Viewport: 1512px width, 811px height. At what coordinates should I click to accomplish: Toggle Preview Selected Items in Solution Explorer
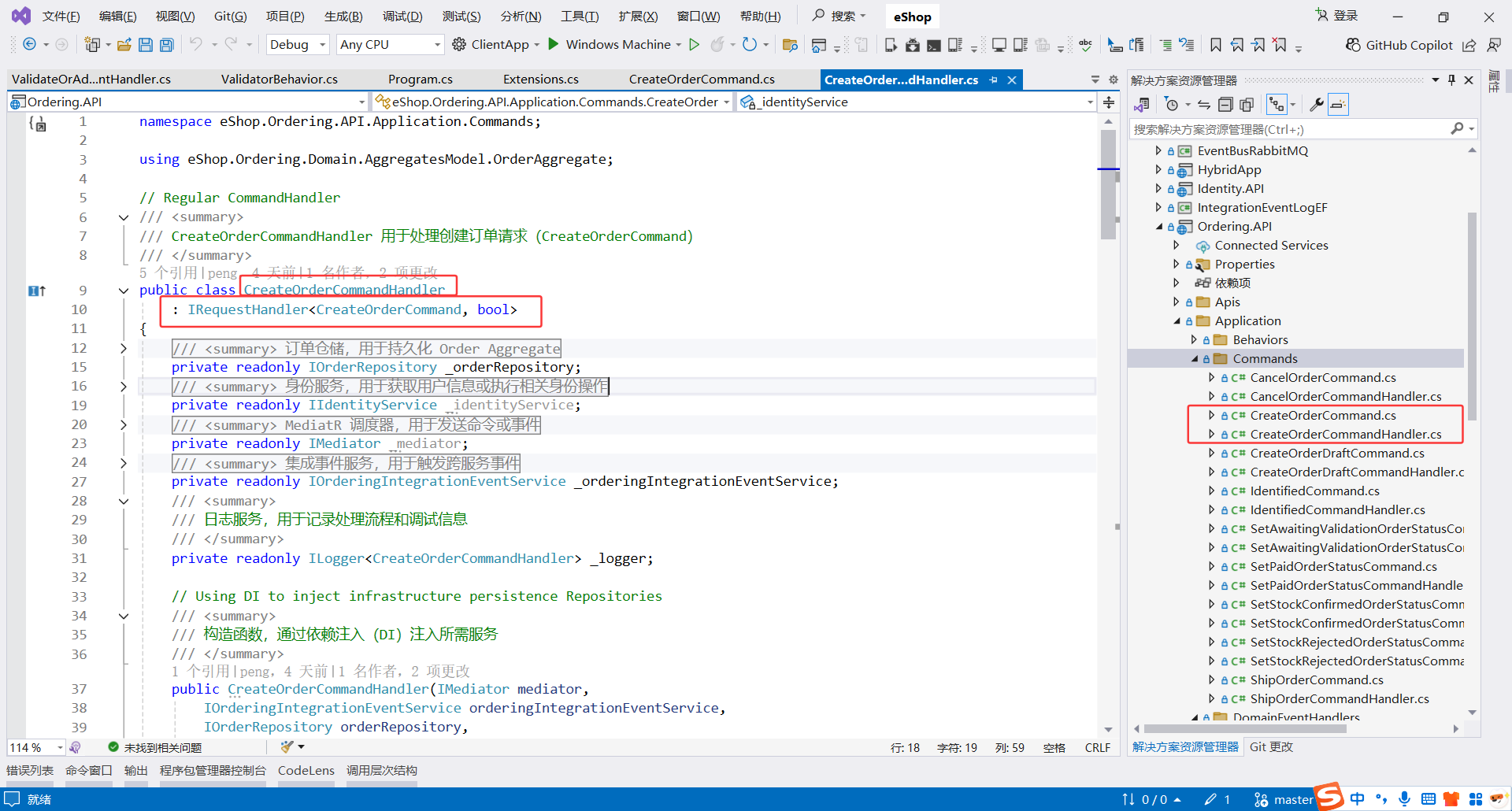point(1338,105)
